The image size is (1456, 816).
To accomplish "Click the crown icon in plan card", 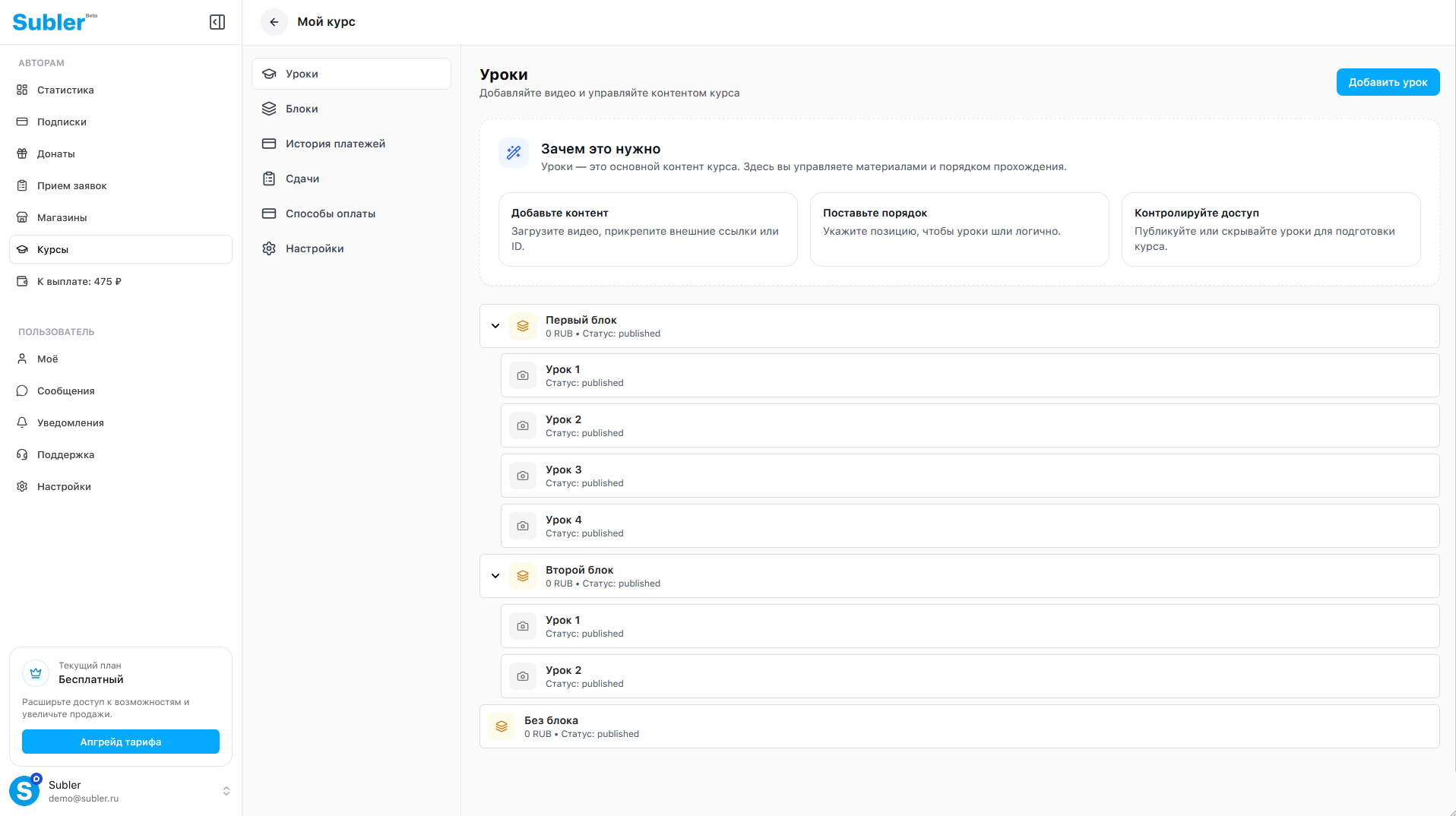I will (x=36, y=672).
